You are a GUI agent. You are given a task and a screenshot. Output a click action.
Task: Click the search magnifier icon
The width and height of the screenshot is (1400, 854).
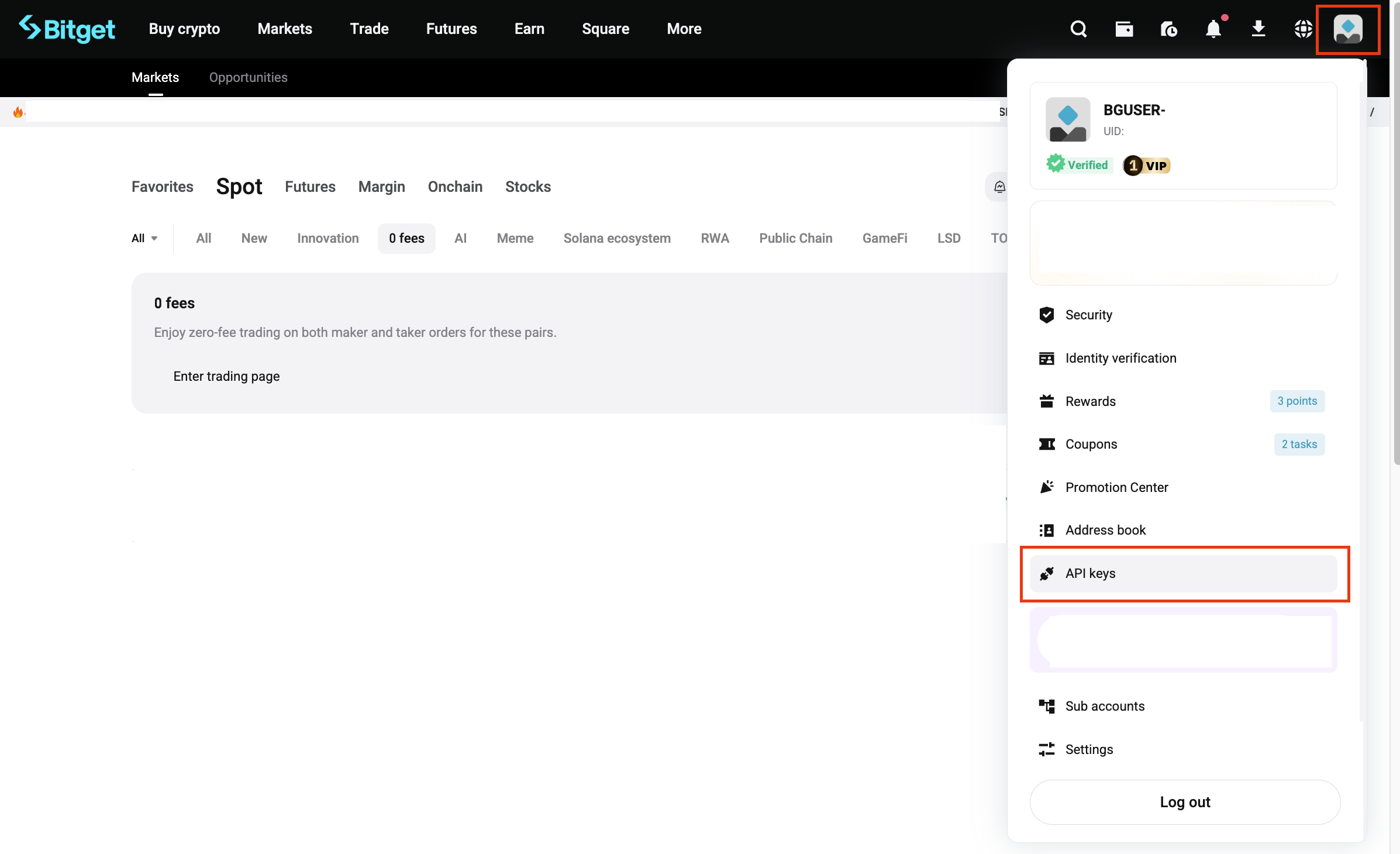[1078, 29]
